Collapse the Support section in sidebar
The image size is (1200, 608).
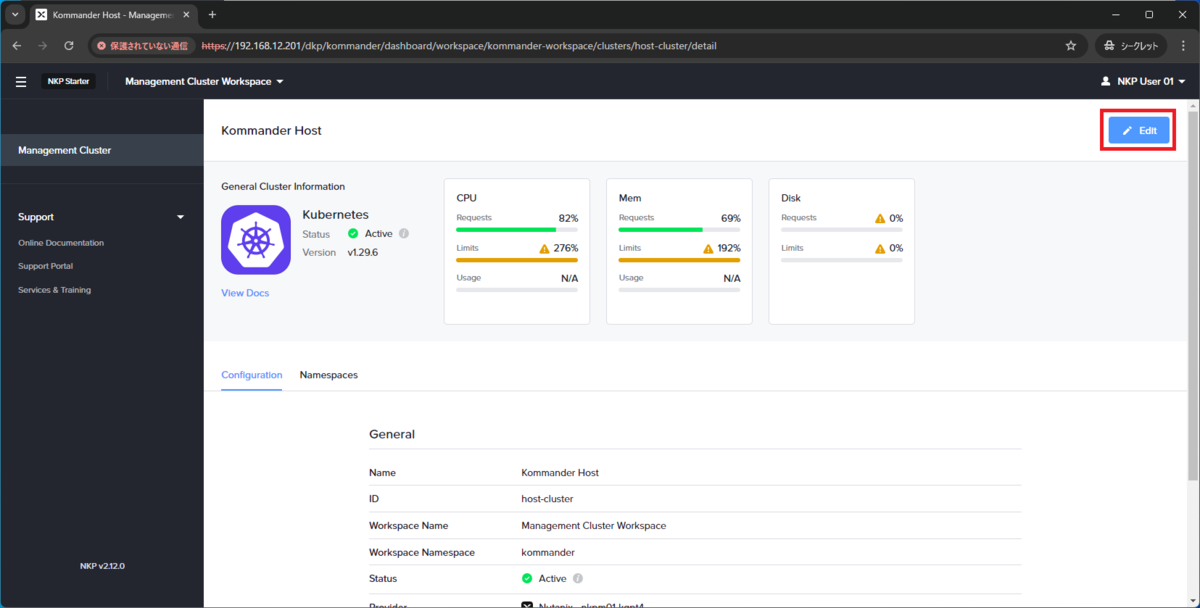tap(181, 217)
